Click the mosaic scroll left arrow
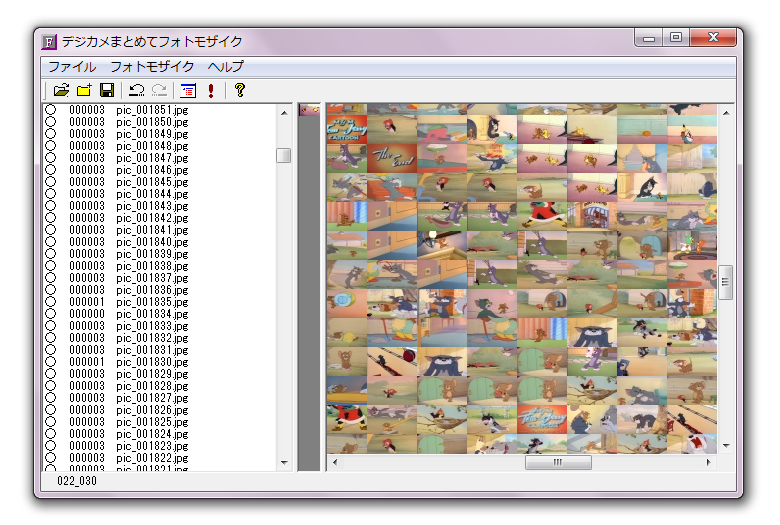Image resolution: width=780 pixels, height=525 pixels. coord(335,462)
